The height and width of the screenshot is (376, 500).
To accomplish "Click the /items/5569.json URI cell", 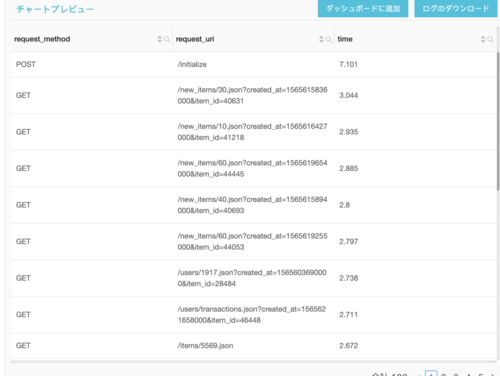I will tap(205, 346).
